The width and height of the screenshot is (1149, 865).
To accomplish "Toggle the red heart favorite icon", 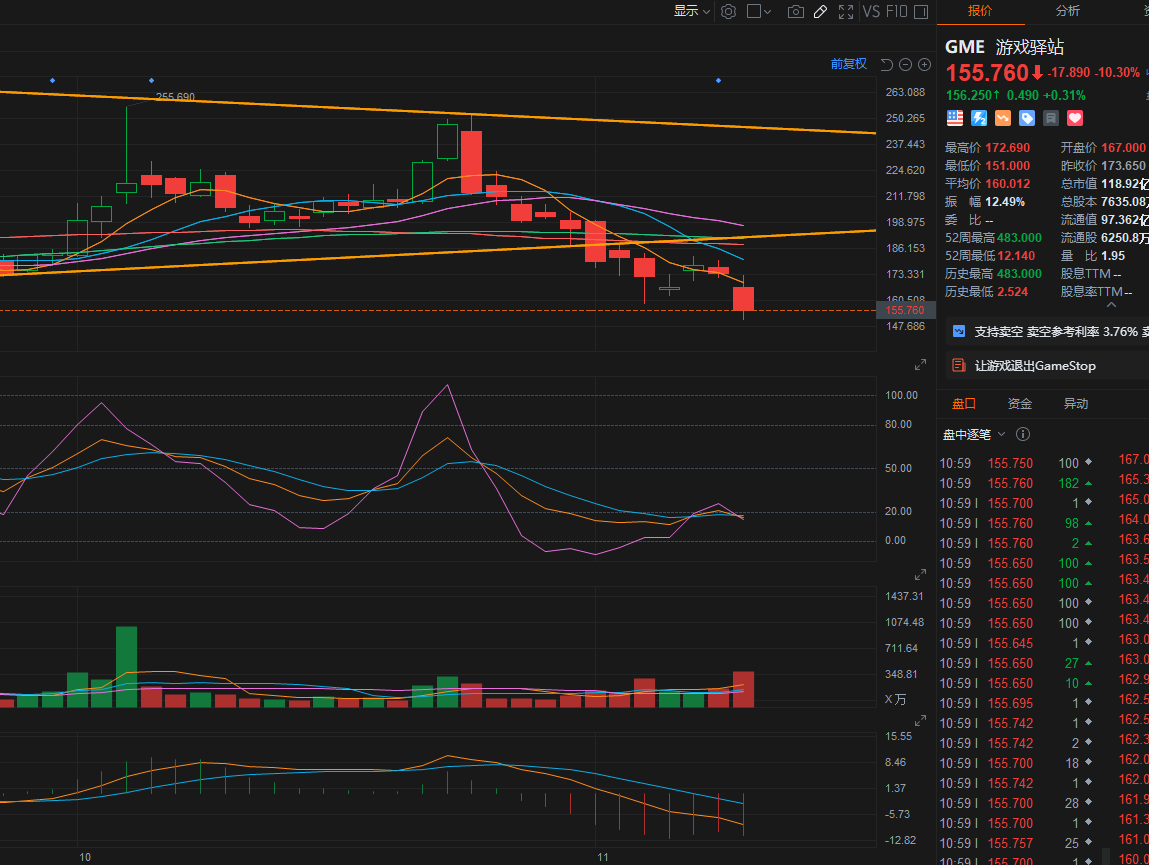I will (x=1075, y=118).
